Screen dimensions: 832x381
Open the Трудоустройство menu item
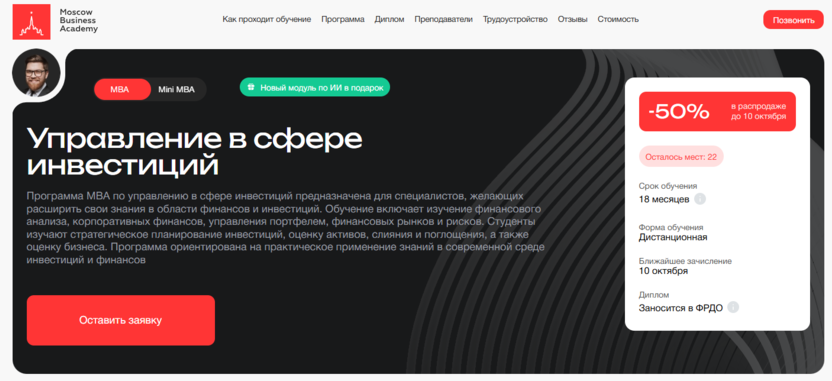point(515,19)
